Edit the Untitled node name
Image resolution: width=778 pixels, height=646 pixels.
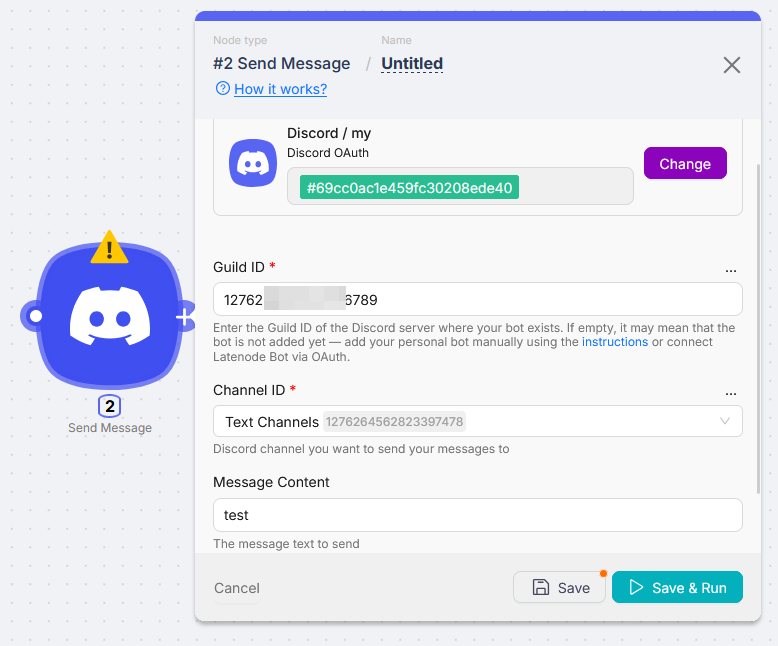click(412, 64)
